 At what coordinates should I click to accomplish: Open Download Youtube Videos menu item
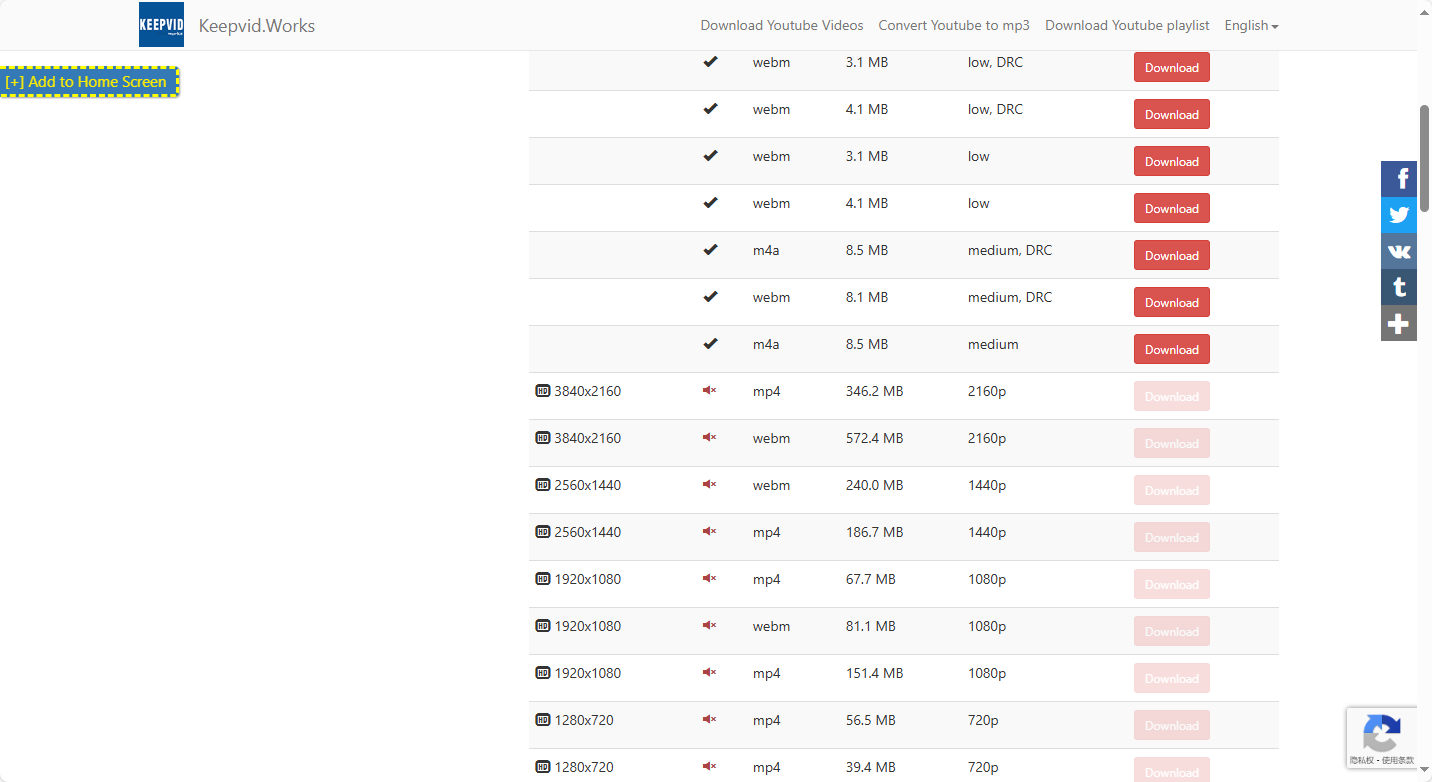[781, 25]
